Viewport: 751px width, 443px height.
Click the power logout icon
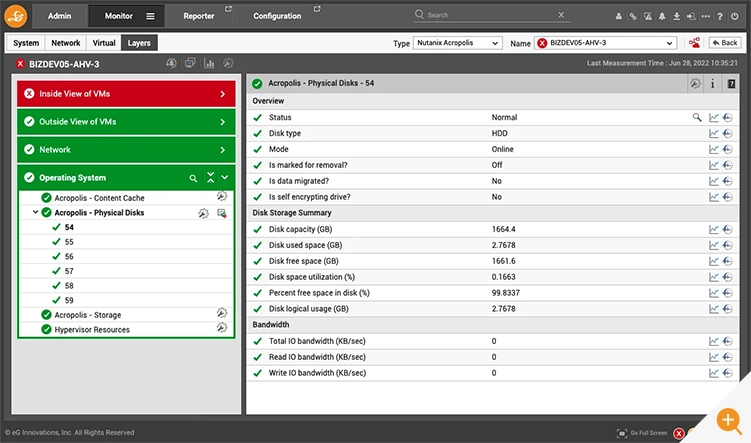click(x=734, y=16)
